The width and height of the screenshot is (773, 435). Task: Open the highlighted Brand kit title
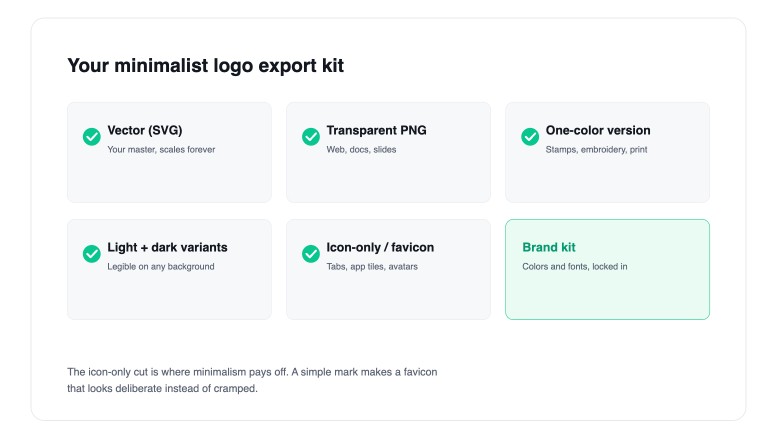pyautogui.click(x=549, y=247)
